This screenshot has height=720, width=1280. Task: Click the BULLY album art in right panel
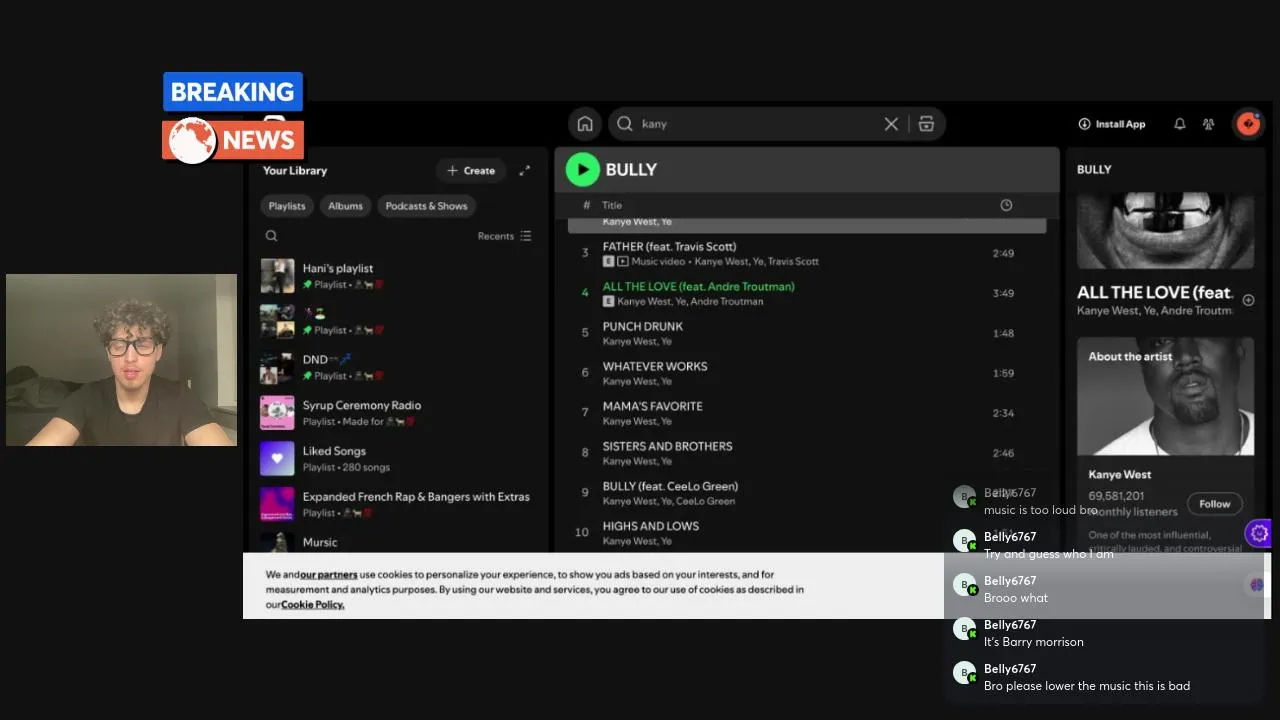click(1165, 230)
